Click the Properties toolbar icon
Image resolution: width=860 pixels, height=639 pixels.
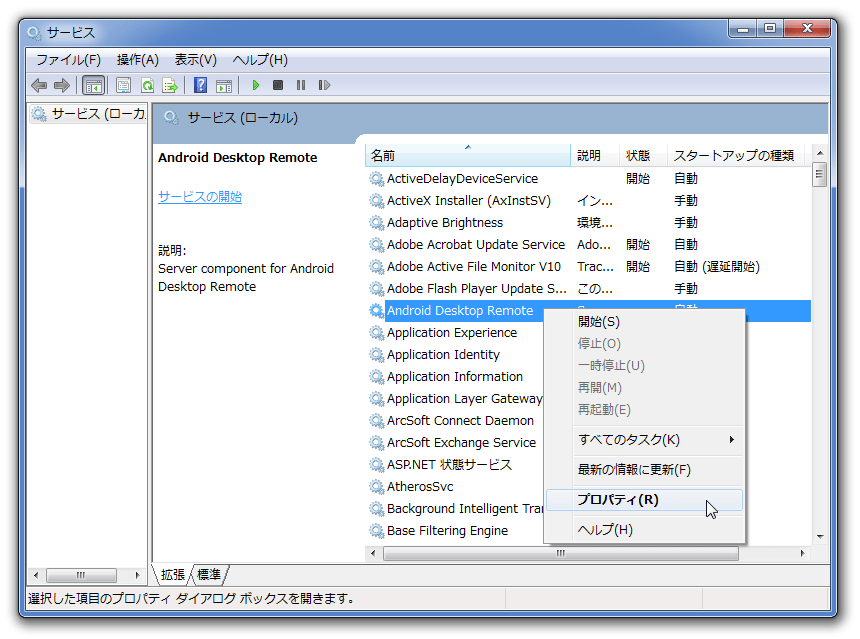[123, 85]
